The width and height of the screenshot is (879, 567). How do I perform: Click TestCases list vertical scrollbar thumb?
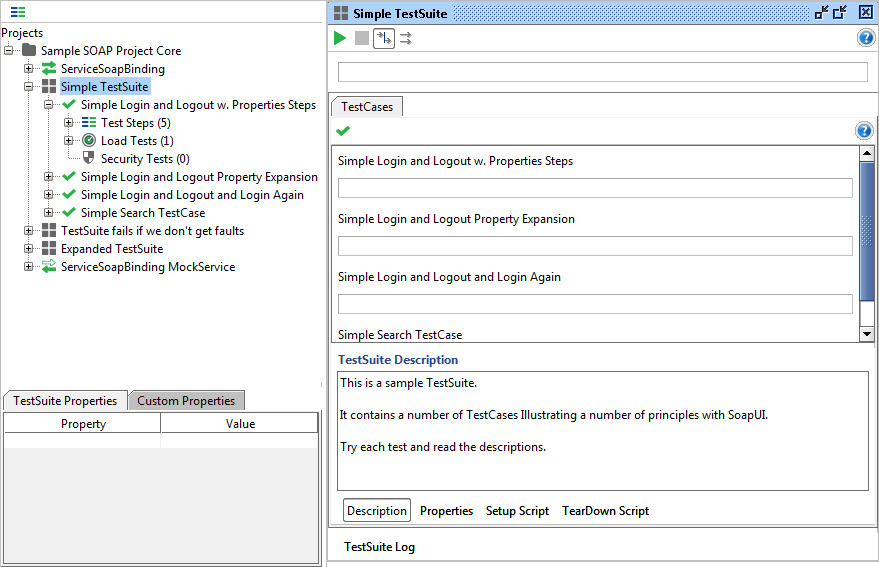pyautogui.click(x=867, y=231)
